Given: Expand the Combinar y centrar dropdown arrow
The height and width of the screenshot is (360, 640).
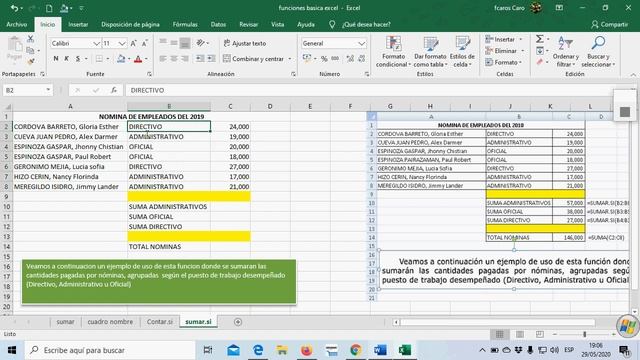Looking at the screenshot, I should tap(290, 59).
